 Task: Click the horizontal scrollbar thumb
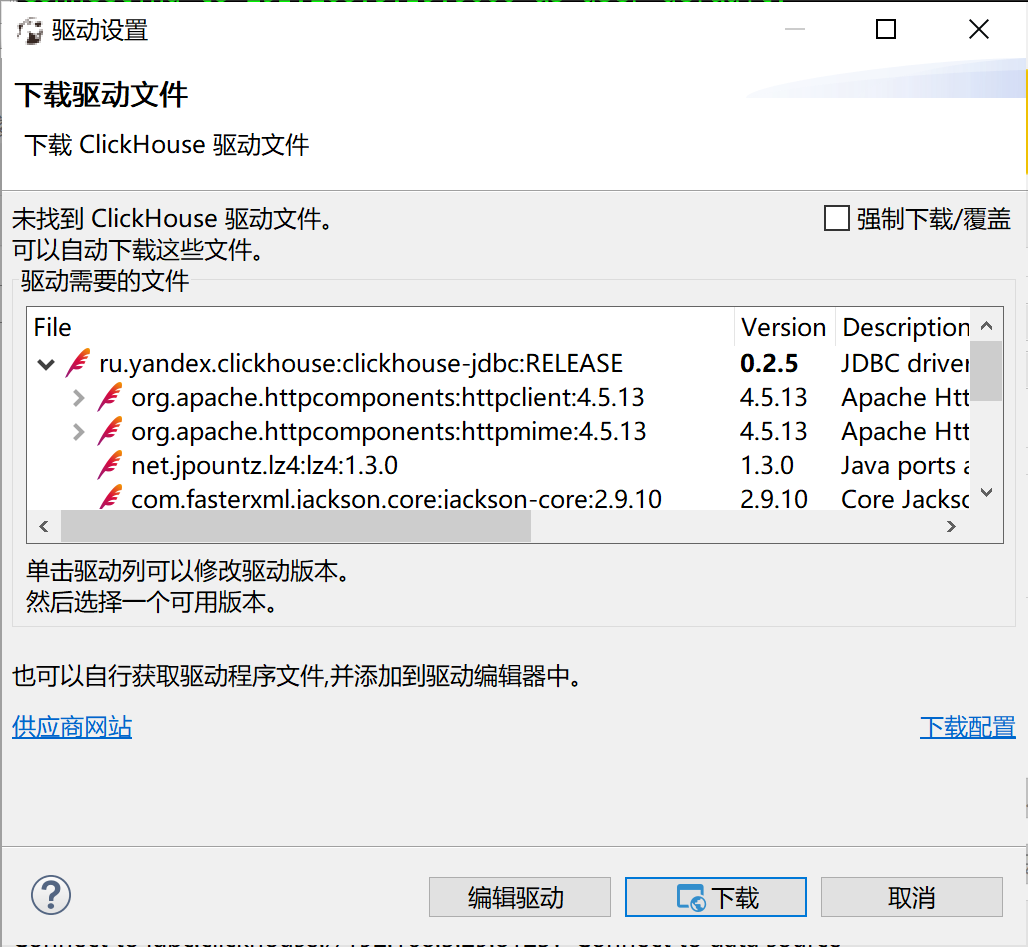click(x=296, y=527)
